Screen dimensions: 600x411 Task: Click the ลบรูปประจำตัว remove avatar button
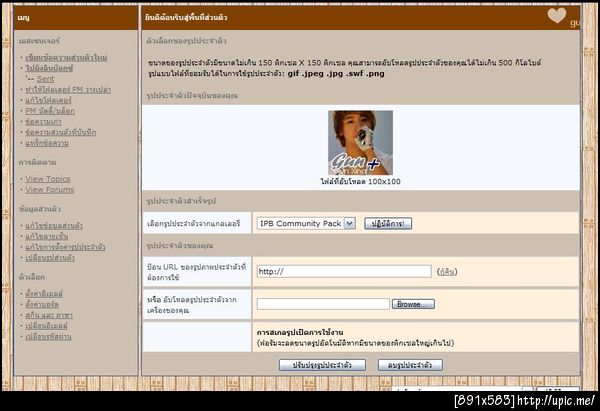[410, 365]
